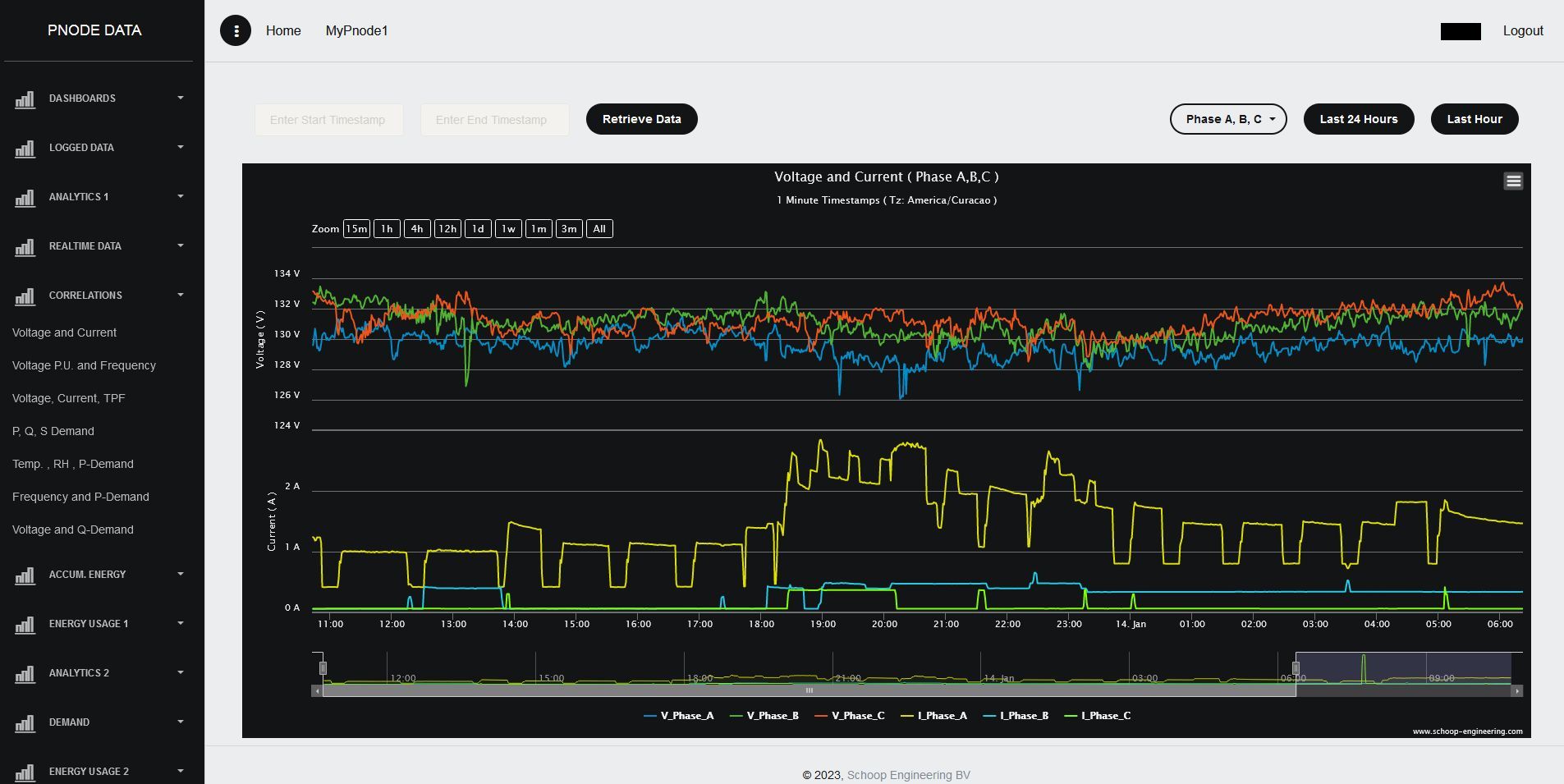
Task: Click the circular menu icon beside Home
Action: [236, 30]
